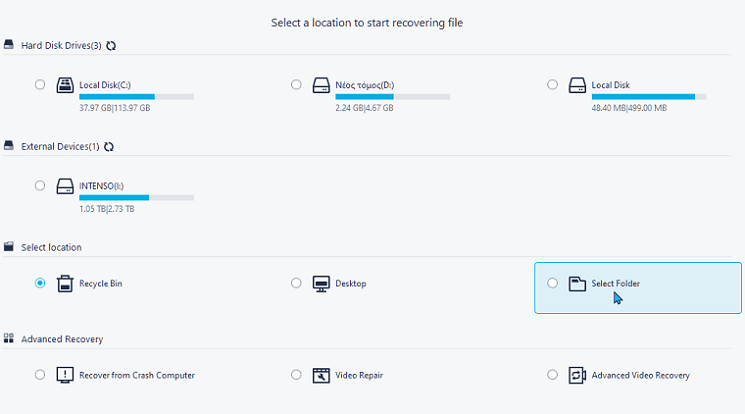Refresh the External Devices list
This screenshot has height=414, width=745.
click(109, 146)
